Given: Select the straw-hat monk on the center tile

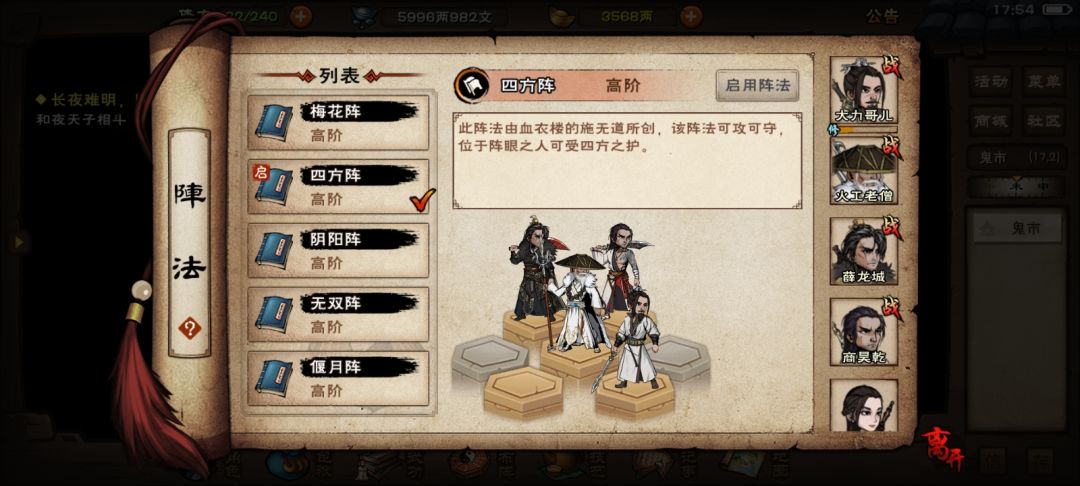Looking at the screenshot, I should [579, 303].
